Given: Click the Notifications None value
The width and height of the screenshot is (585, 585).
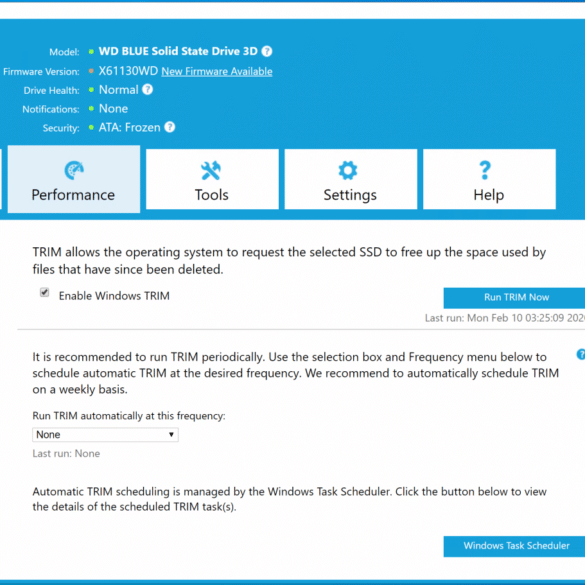Looking at the screenshot, I should 113,109.
